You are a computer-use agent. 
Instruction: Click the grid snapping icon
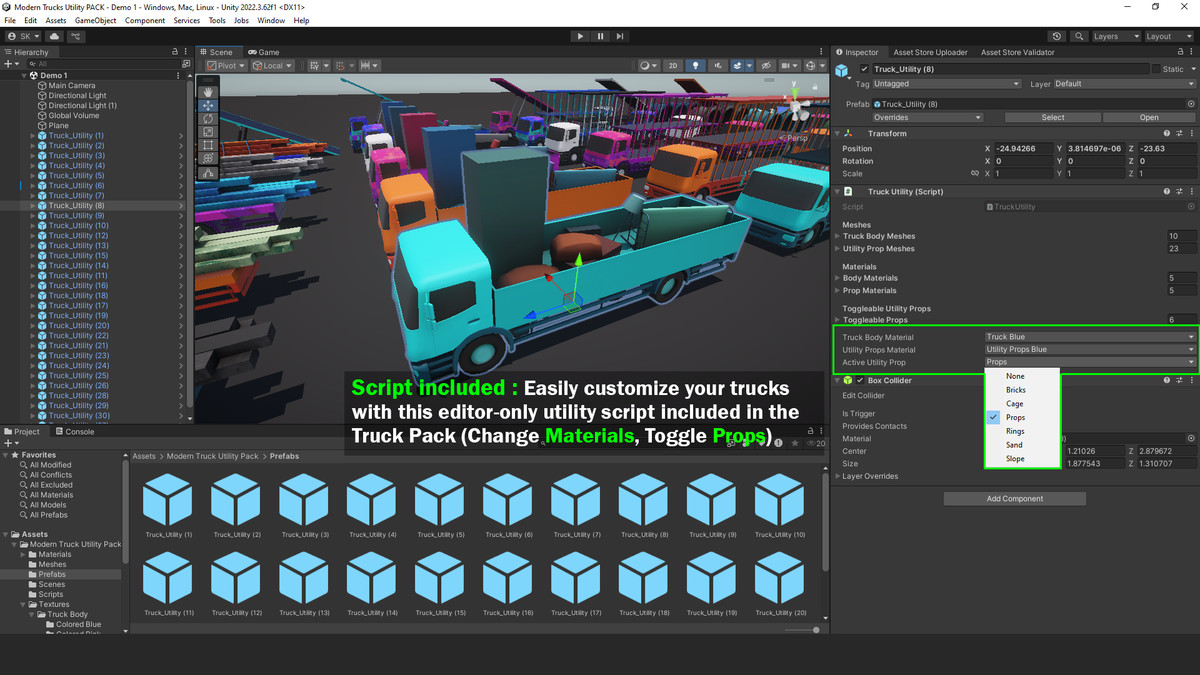[x=316, y=65]
